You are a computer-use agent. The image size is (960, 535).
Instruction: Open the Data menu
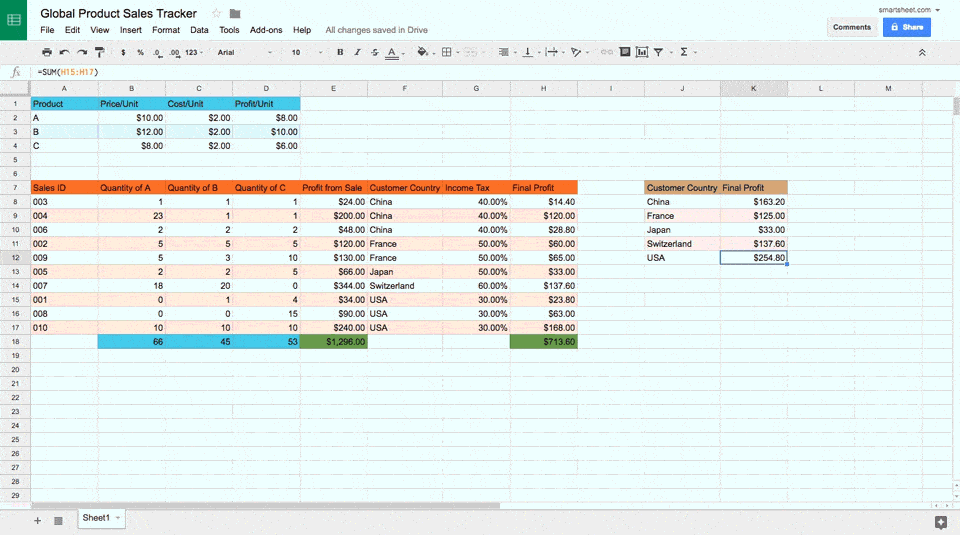pyautogui.click(x=199, y=30)
